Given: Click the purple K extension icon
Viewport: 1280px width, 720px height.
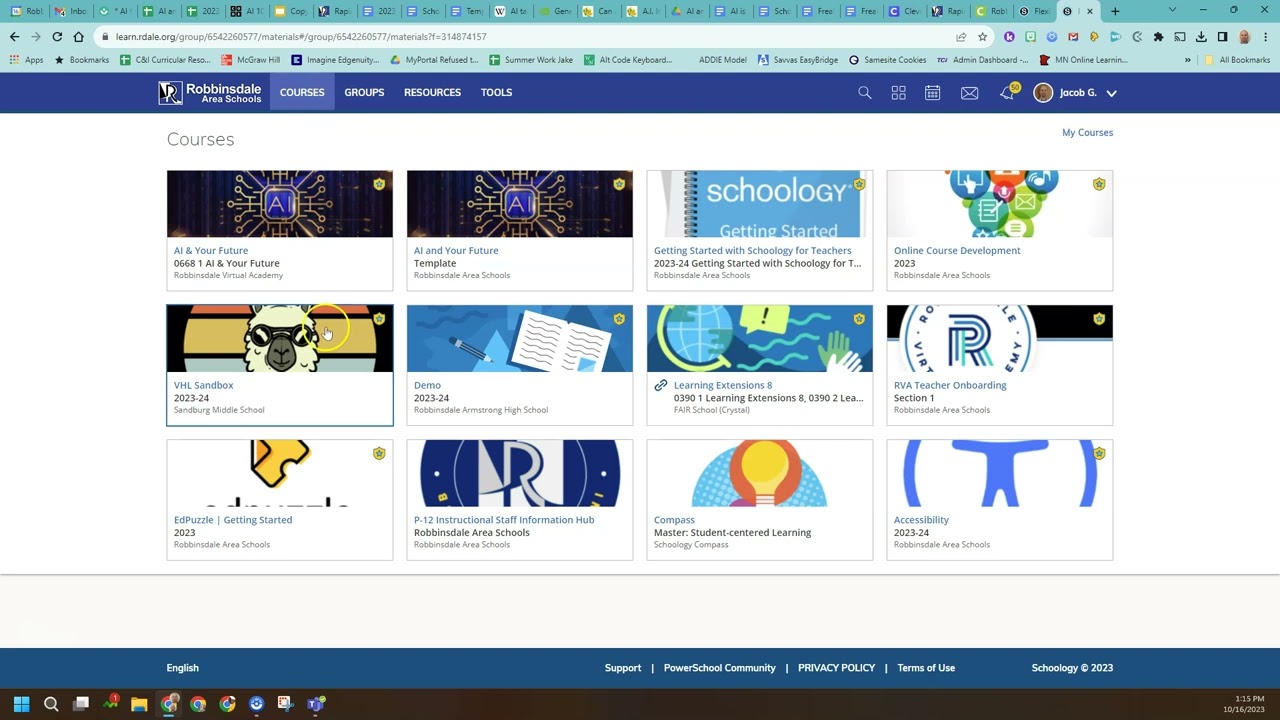Looking at the screenshot, I should click(x=1009, y=37).
